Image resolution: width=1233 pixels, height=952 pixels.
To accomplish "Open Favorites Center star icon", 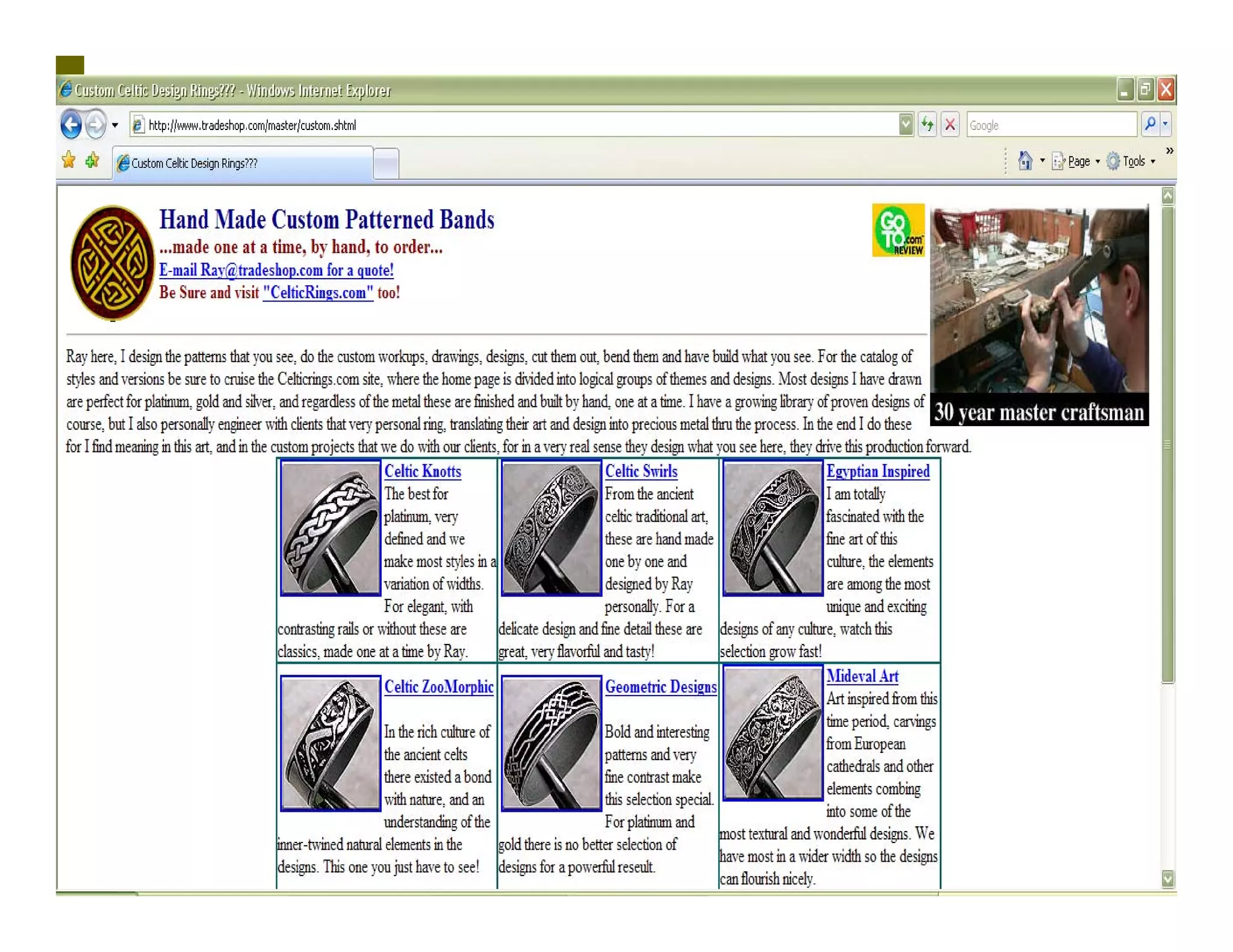I will (69, 160).
